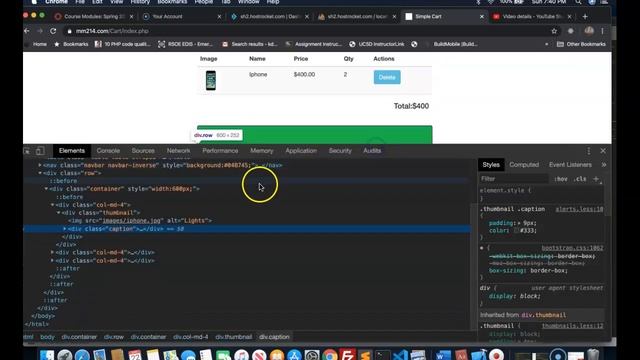Open the thumbnails.less:12 source link
The height and width of the screenshot is (360, 640).
pos(572,326)
